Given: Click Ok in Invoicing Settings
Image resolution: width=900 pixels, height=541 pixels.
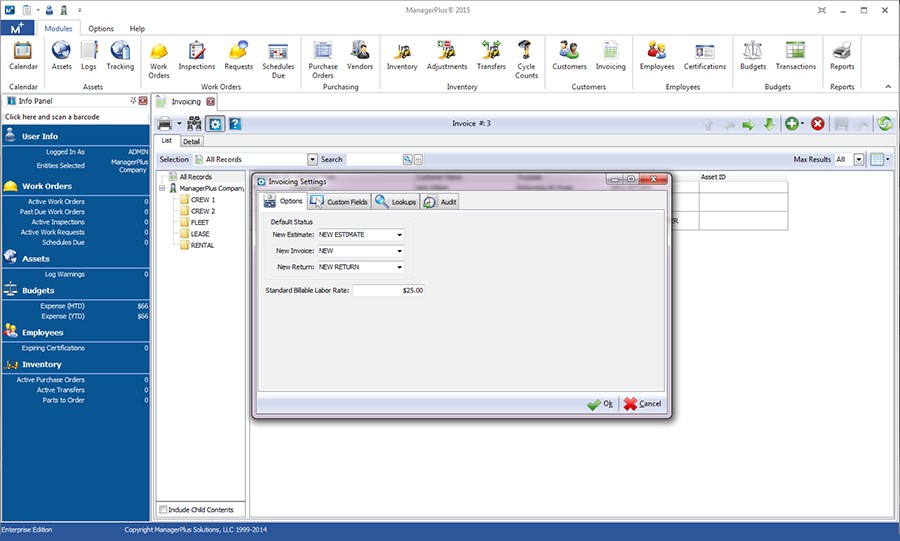Looking at the screenshot, I should 600,404.
